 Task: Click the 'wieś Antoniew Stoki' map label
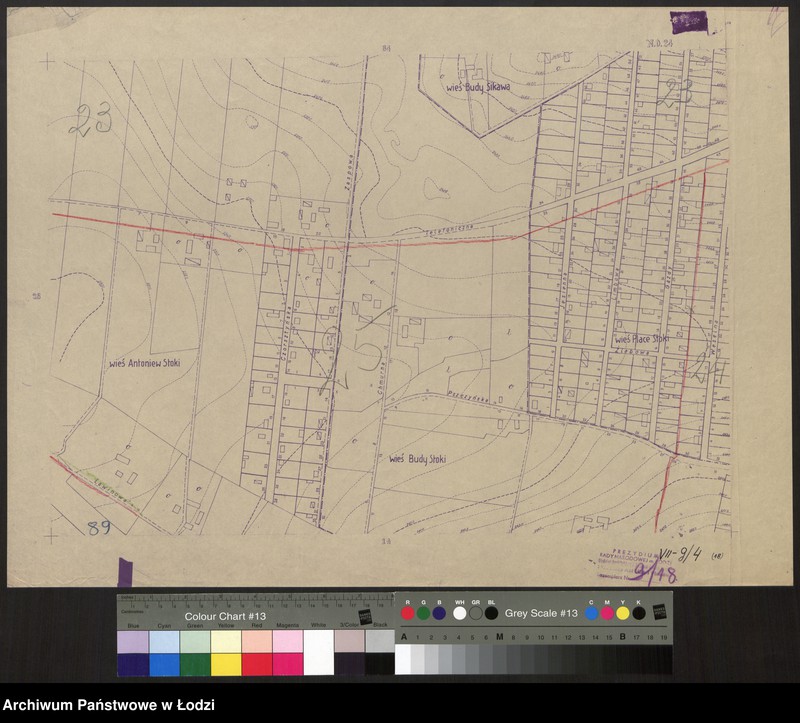click(x=152, y=364)
